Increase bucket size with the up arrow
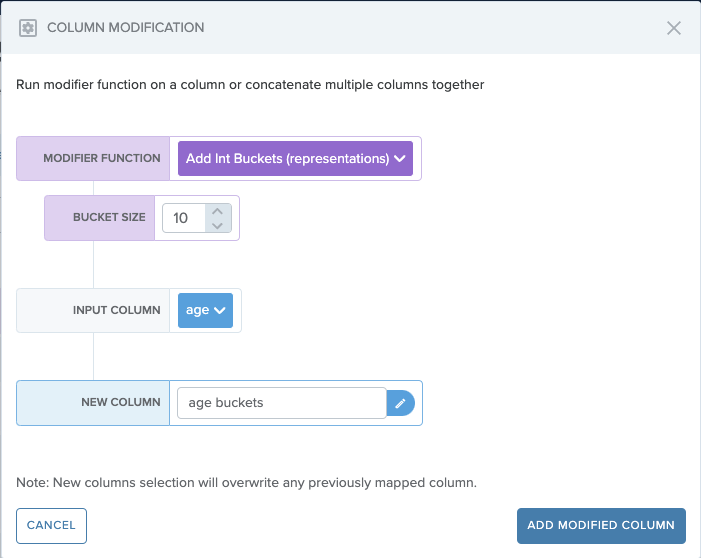Viewport: 701px width, 558px height. 218,211
